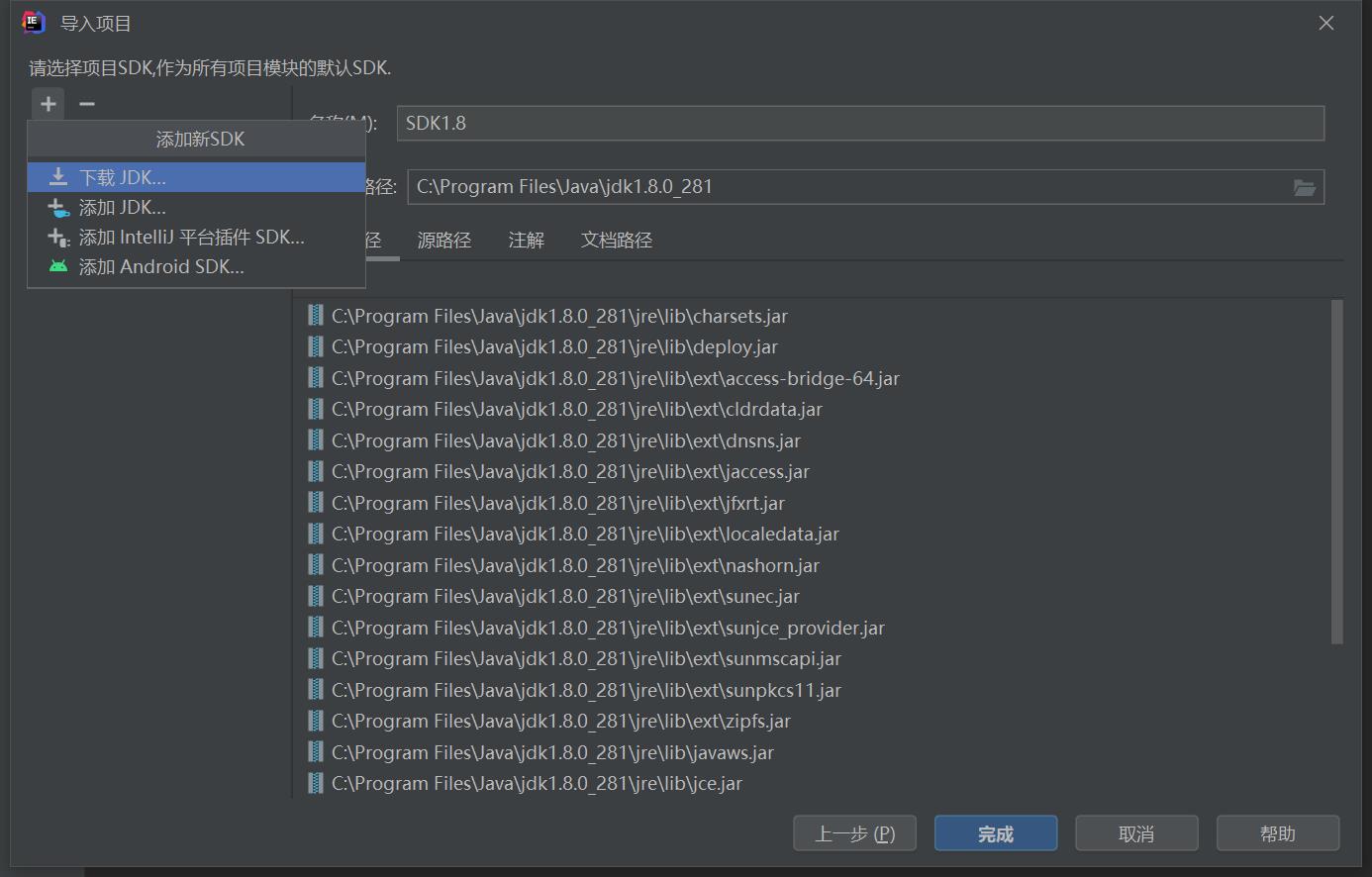Choose 添加 JDK... menu entry

pos(196,207)
